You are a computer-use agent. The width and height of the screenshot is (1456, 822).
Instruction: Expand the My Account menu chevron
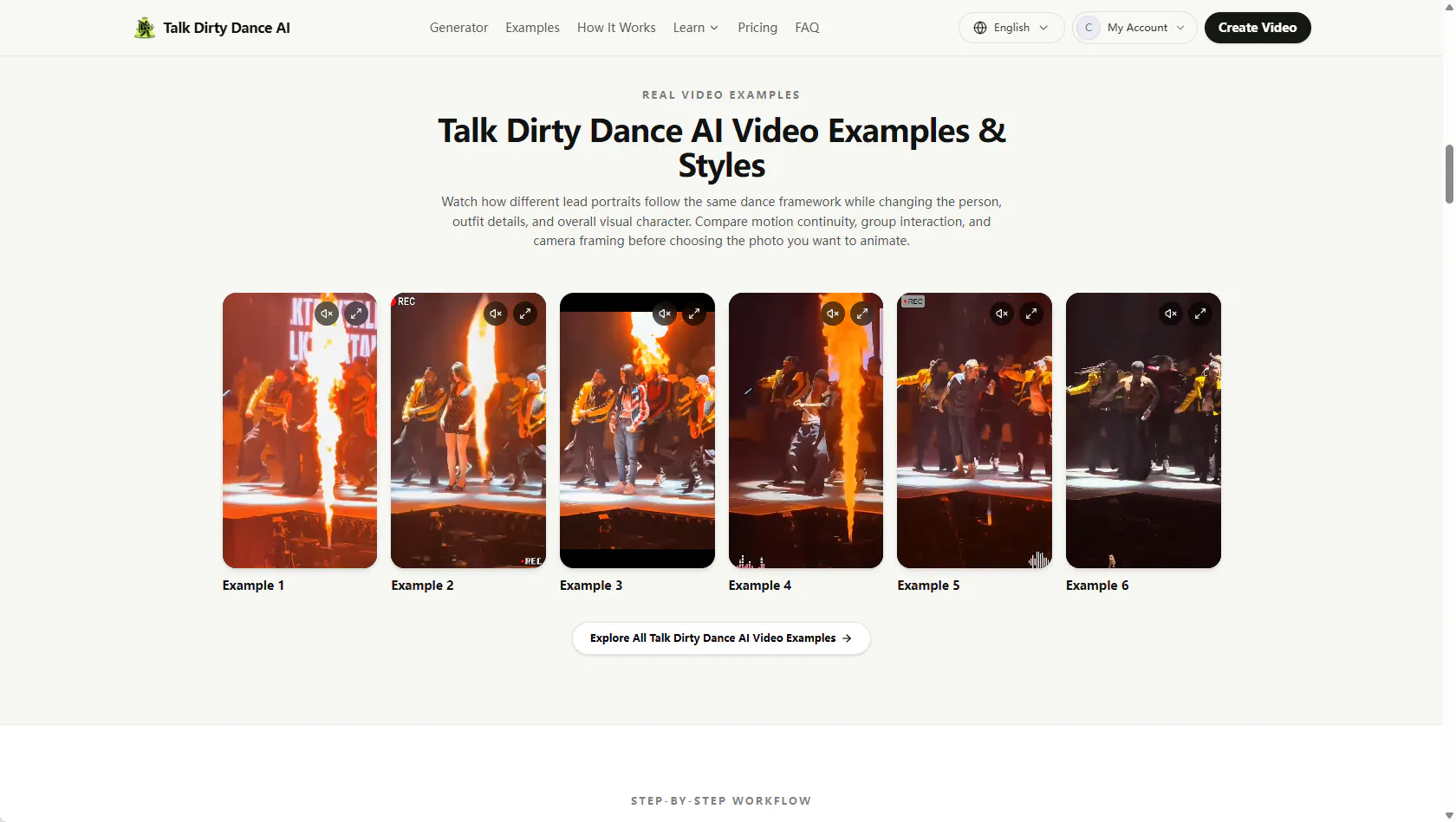pos(1180,28)
